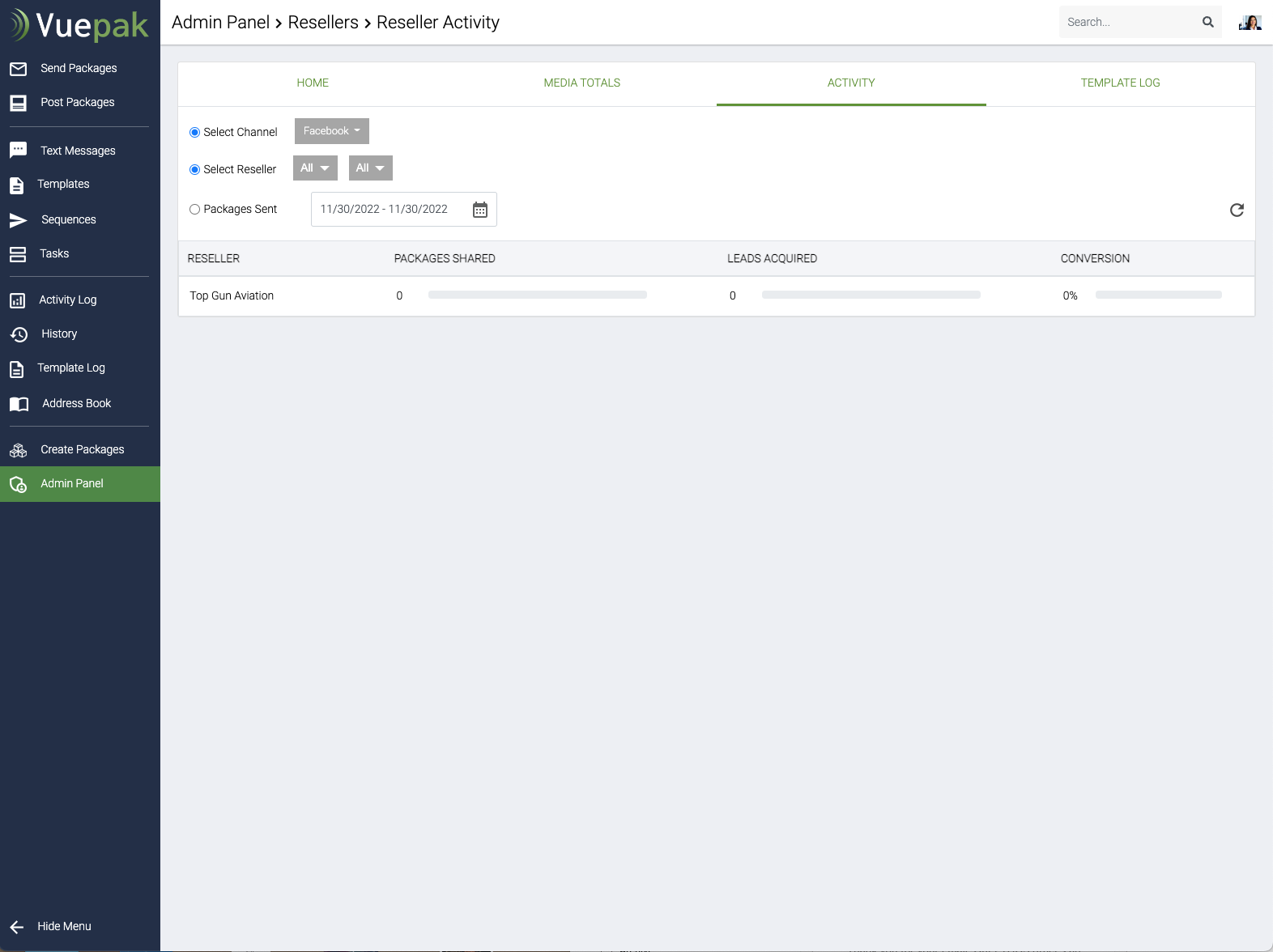Expand the Facebook channel dropdown

331,131
